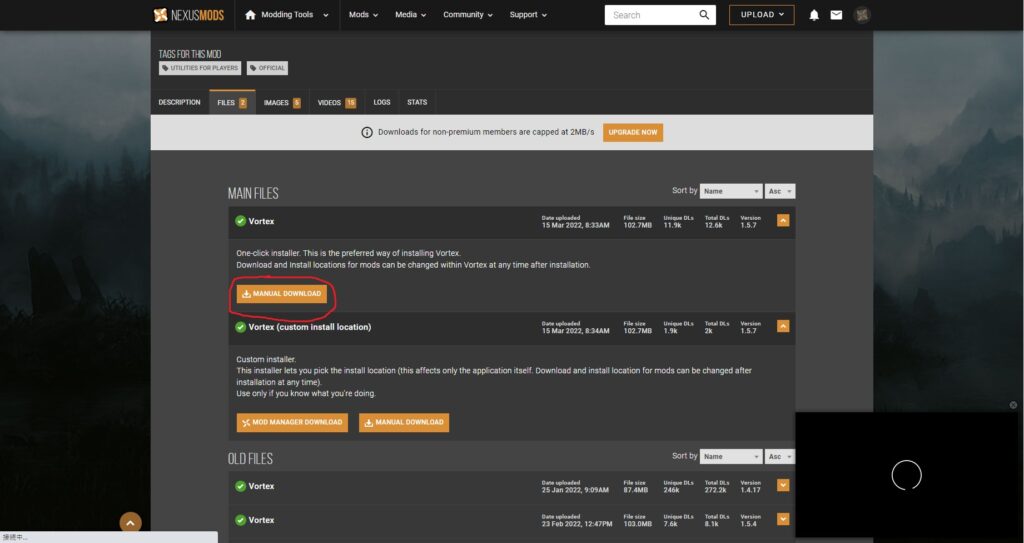Switch to the Videos tab

(x=336, y=103)
